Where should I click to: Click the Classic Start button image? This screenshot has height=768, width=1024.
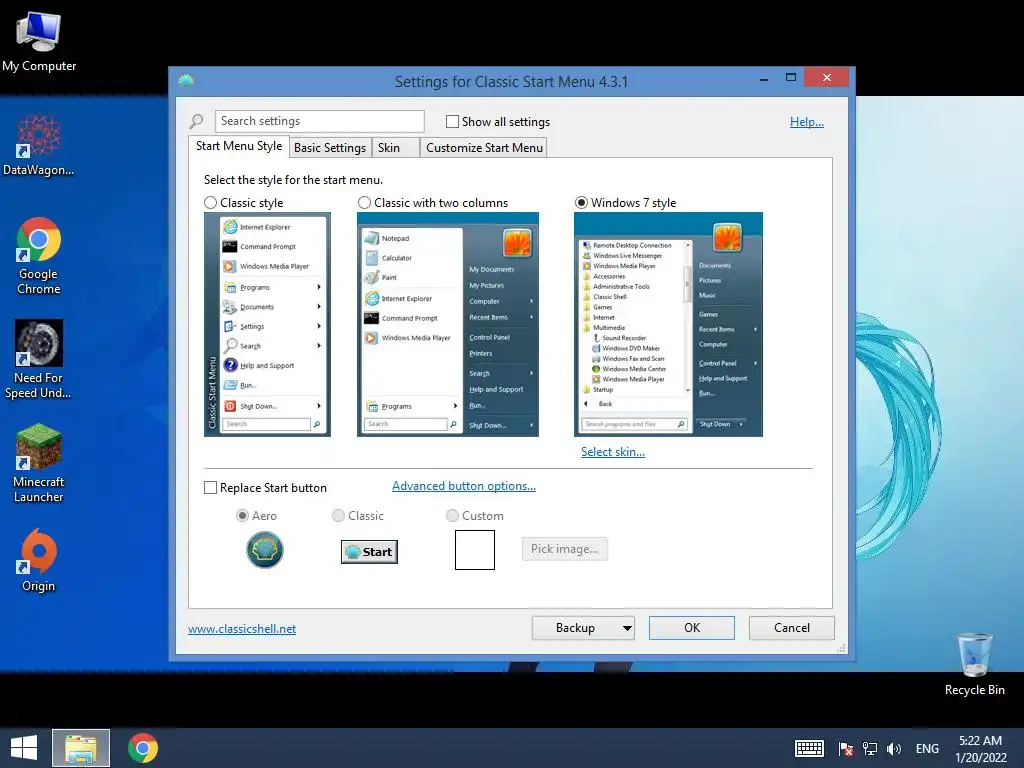(x=369, y=552)
